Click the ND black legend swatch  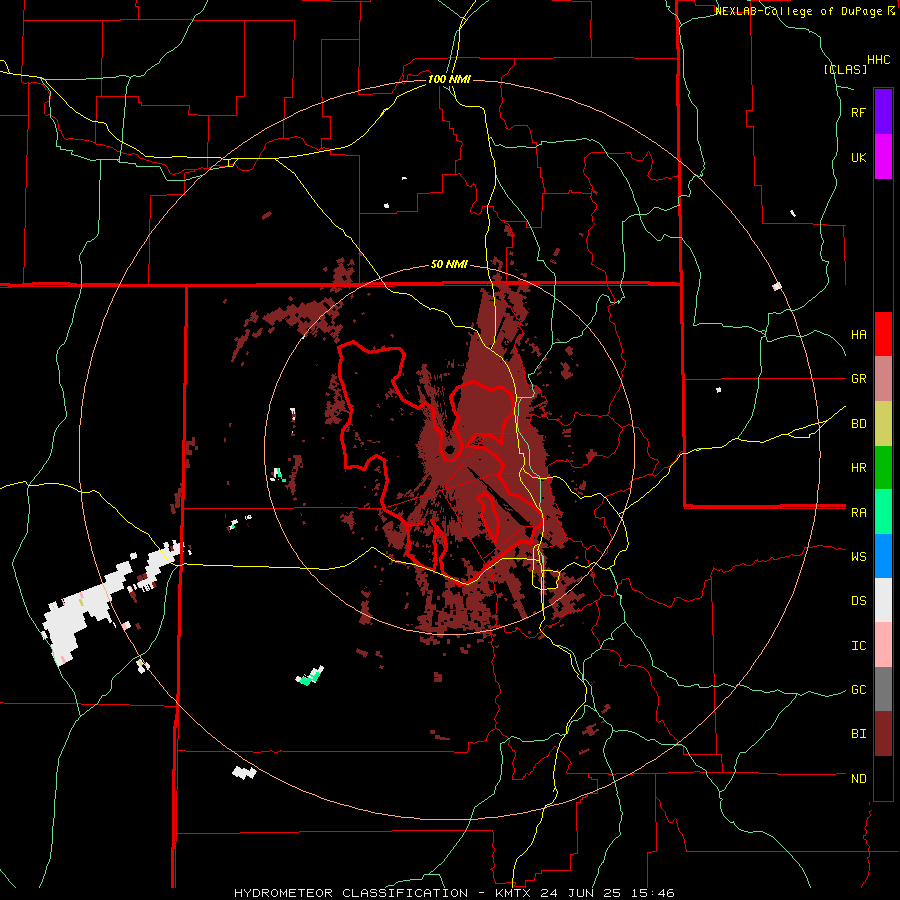coord(883,778)
